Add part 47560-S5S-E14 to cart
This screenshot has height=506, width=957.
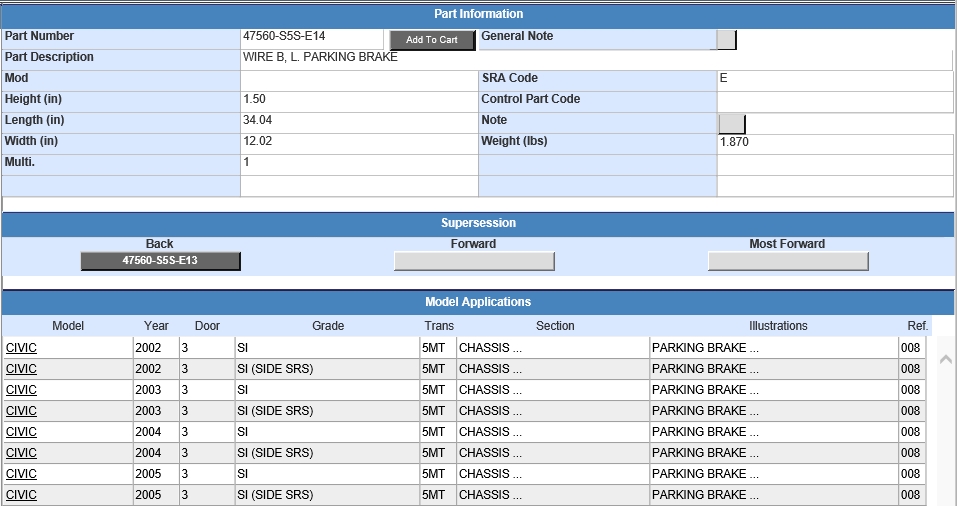pos(432,40)
